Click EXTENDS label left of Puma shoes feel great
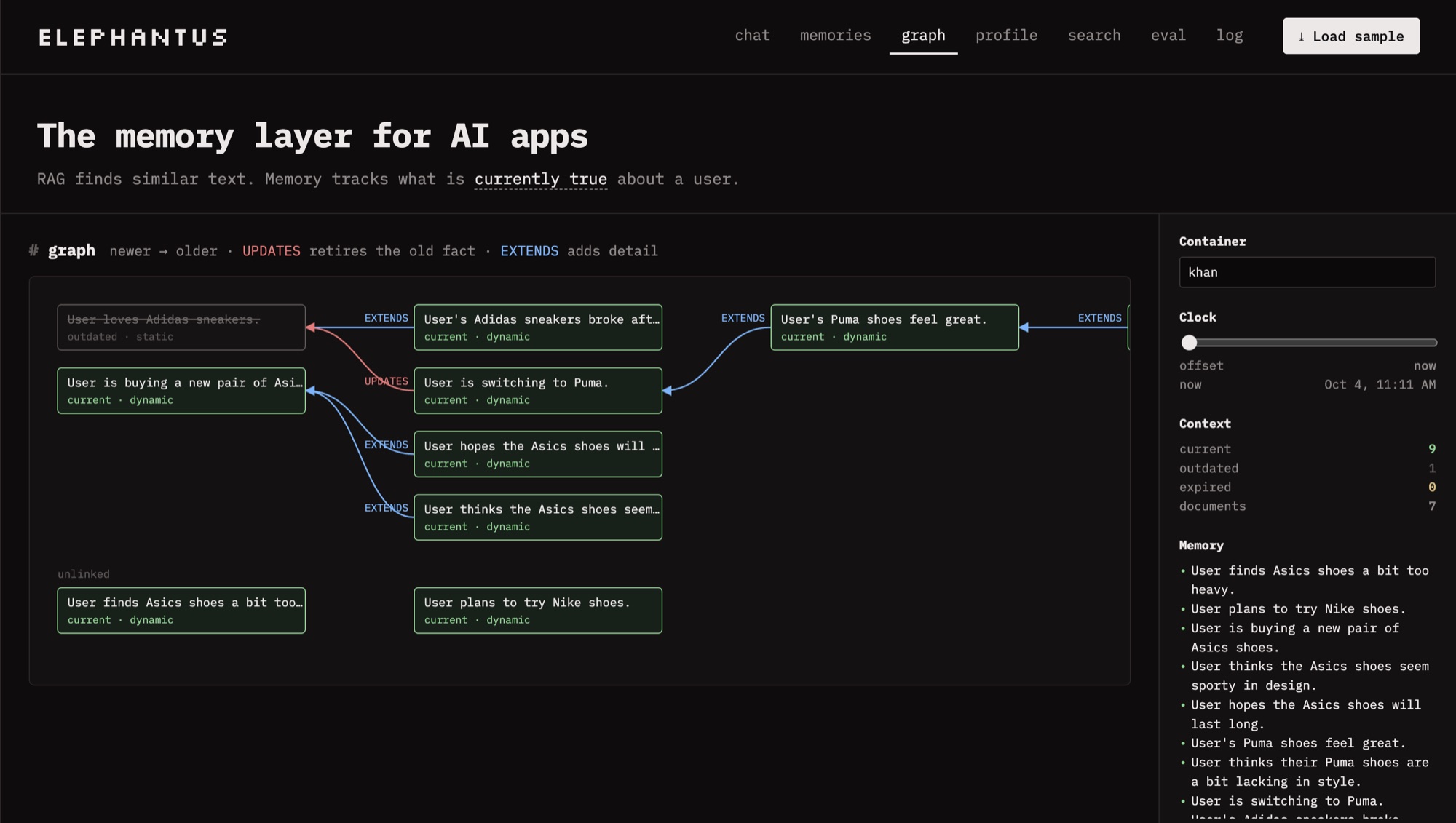 point(743,318)
